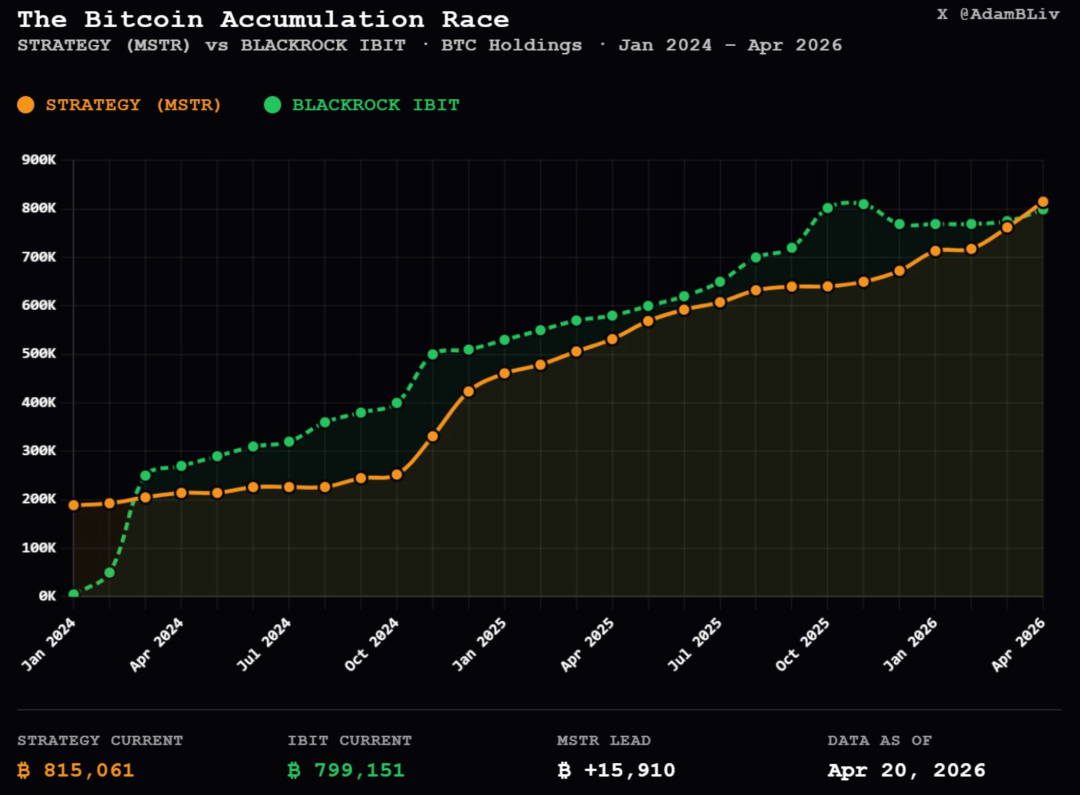Click the Oct 2025 x-axis label
1080x795 pixels.
tap(802, 644)
